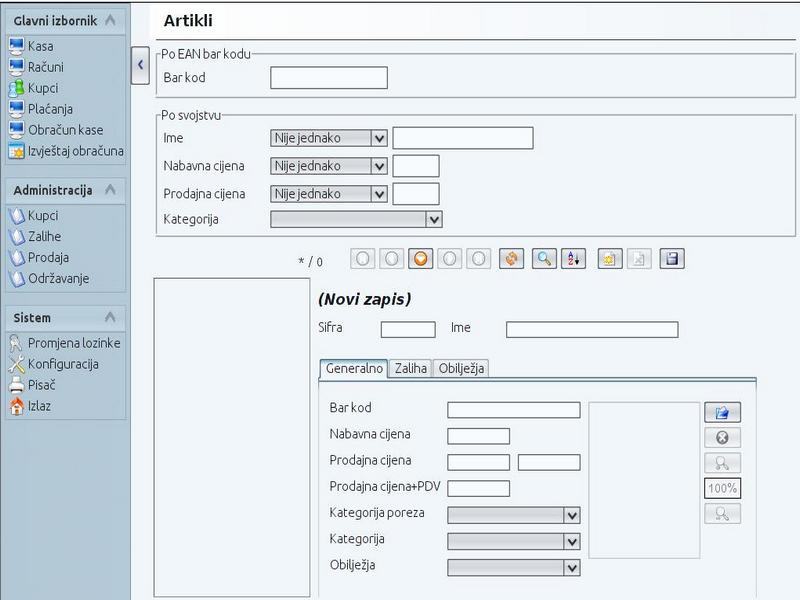Open Kasa from the main menu
800x600 pixels.
coord(40,46)
